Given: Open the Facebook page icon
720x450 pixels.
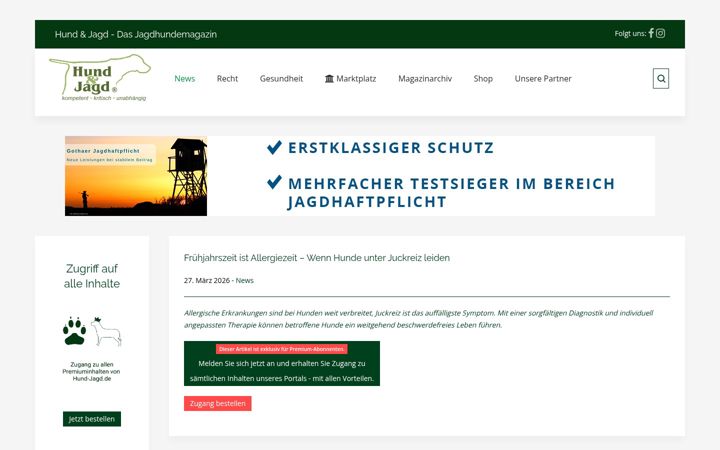Looking at the screenshot, I should click(x=651, y=33).
